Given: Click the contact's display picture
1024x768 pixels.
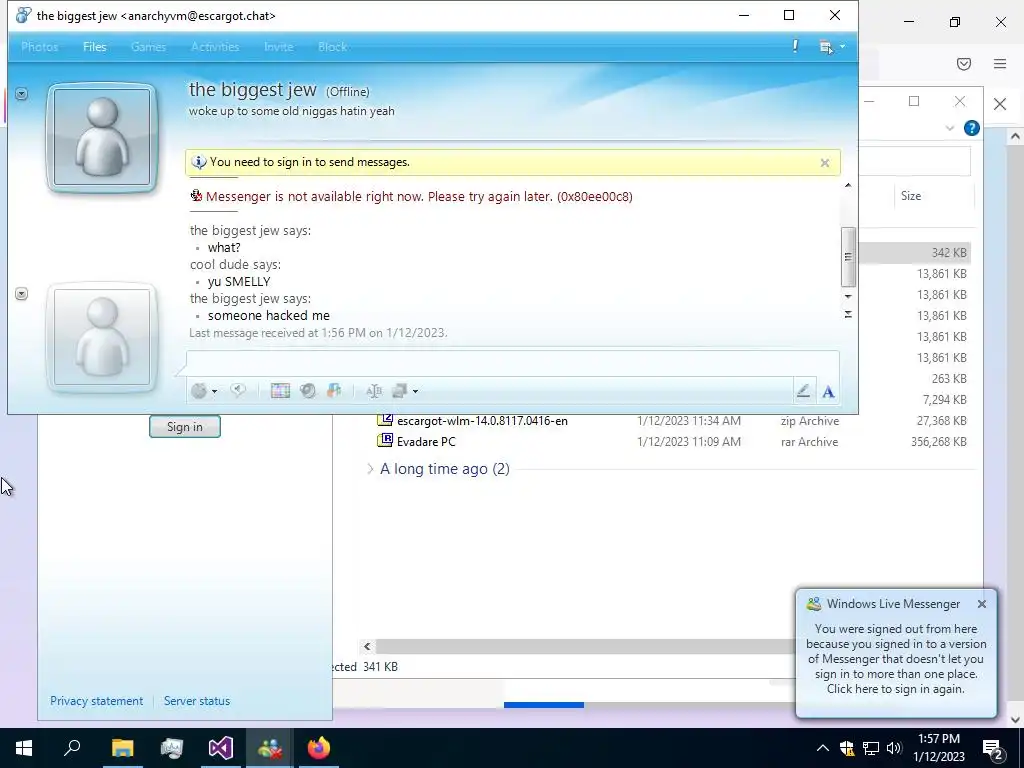Looking at the screenshot, I should [x=102, y=138].
